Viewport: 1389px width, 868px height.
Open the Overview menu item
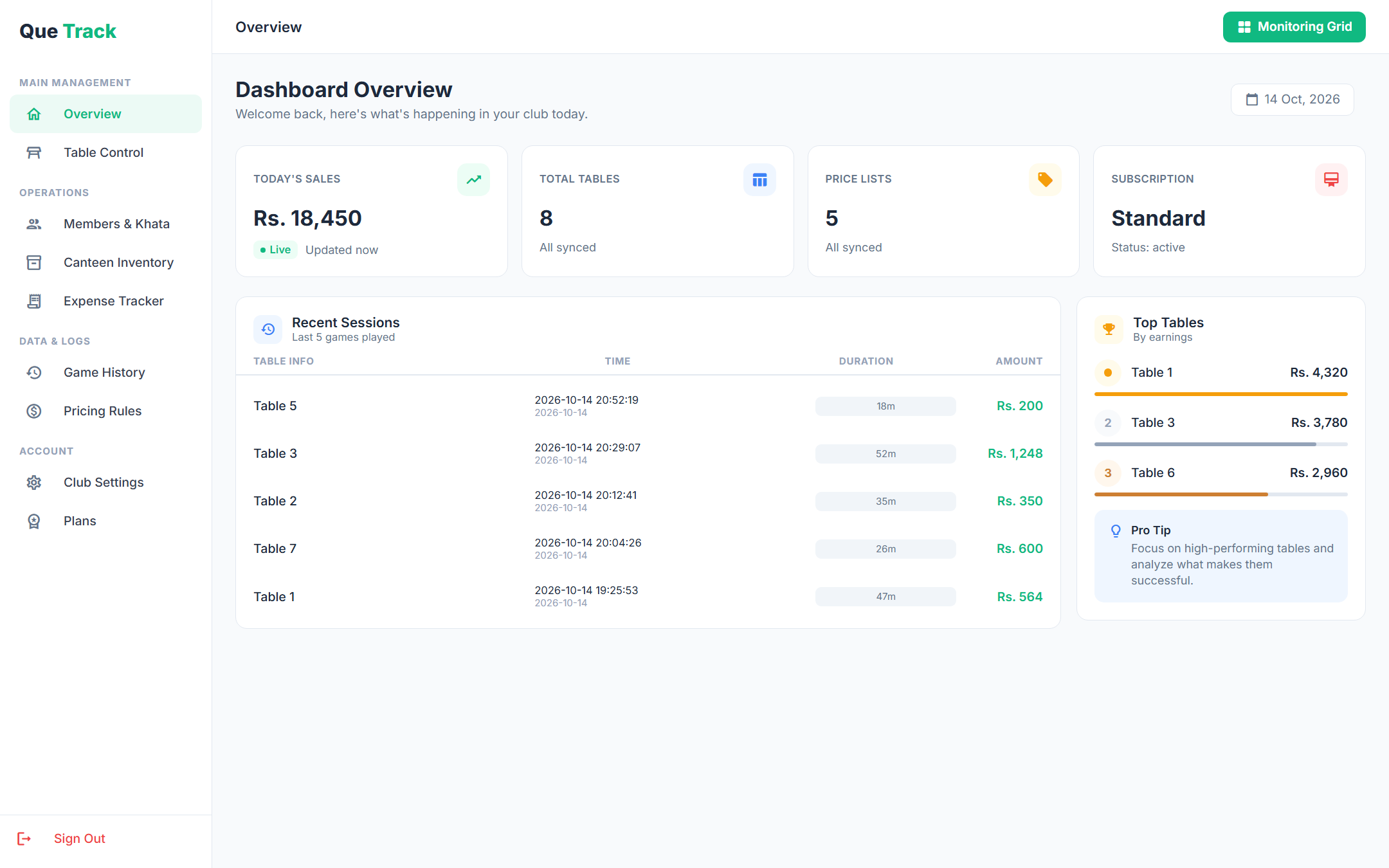tap(105, 114)
